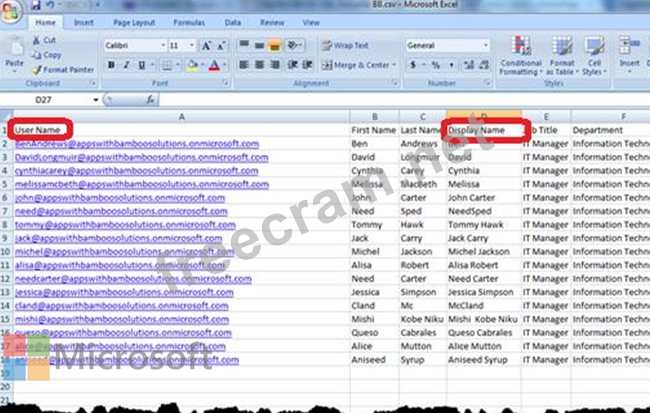
Task: Click the Office Button orb
Action: pyautogui.click(x=10, y=10)
